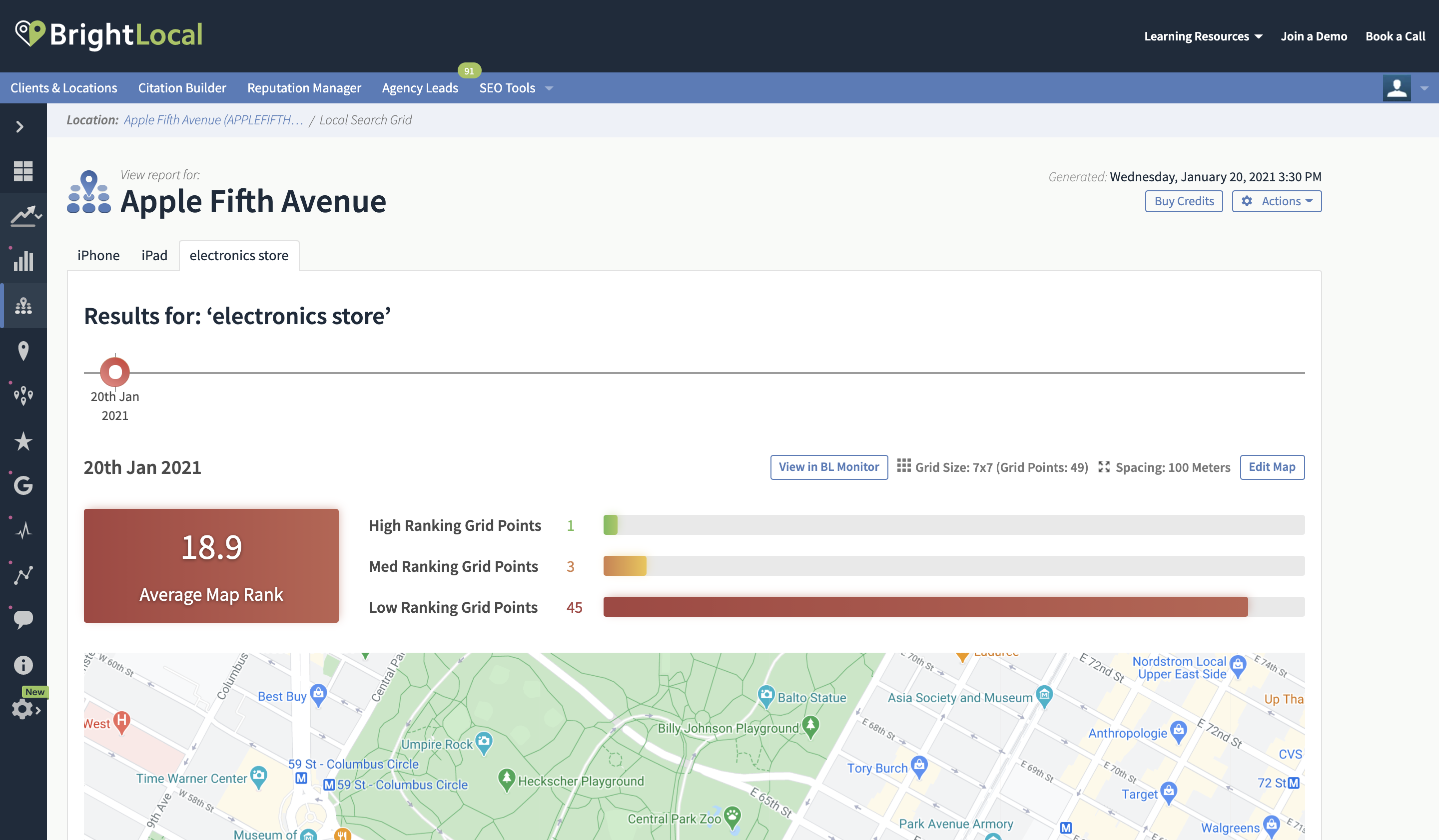1439x840 pixels.
Task: Click the Med Ranking Grid Points count 3
Action: pyautogui.click(x=570, y=566)
